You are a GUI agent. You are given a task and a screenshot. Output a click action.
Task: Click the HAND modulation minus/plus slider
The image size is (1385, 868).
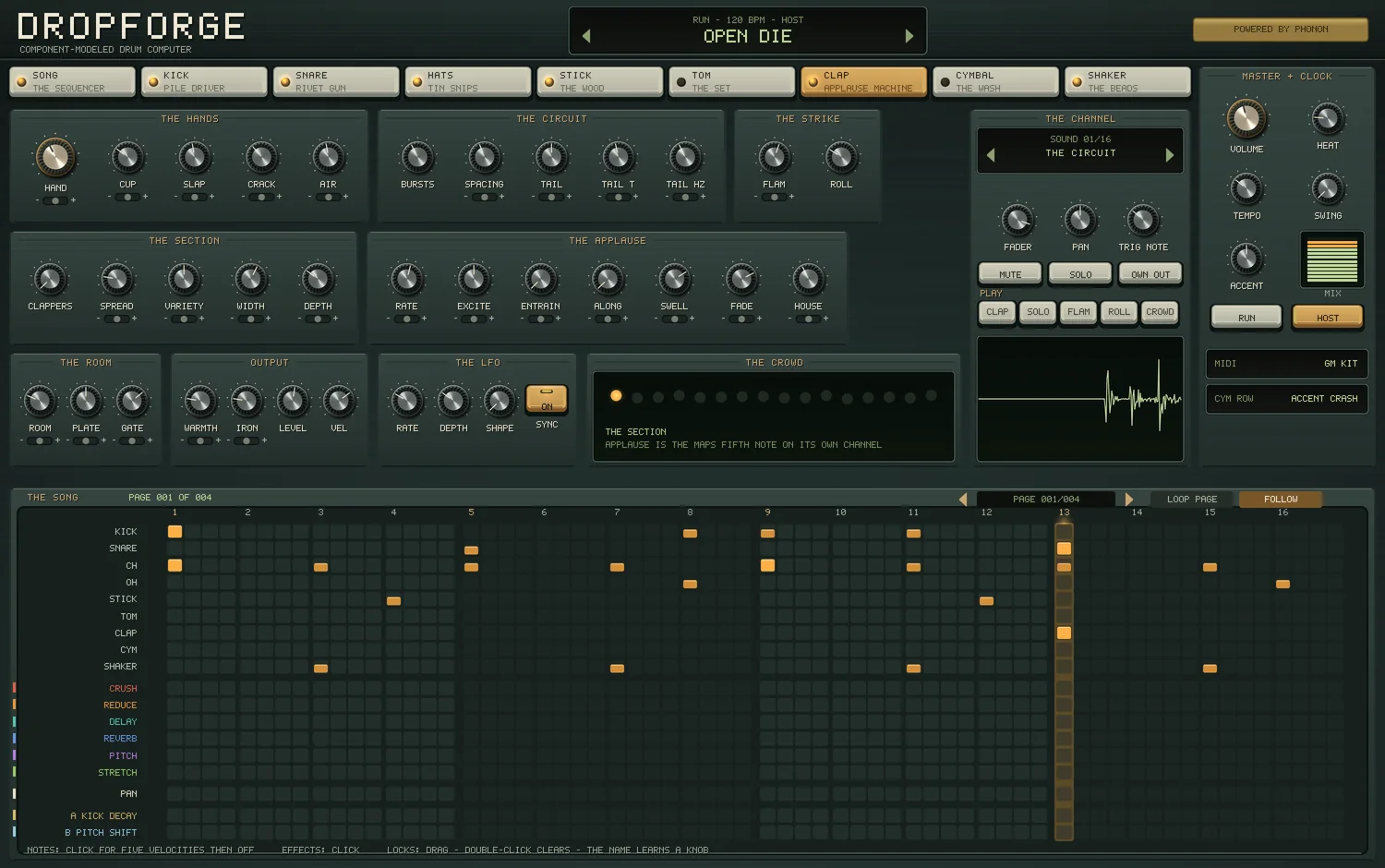(55, 200)
